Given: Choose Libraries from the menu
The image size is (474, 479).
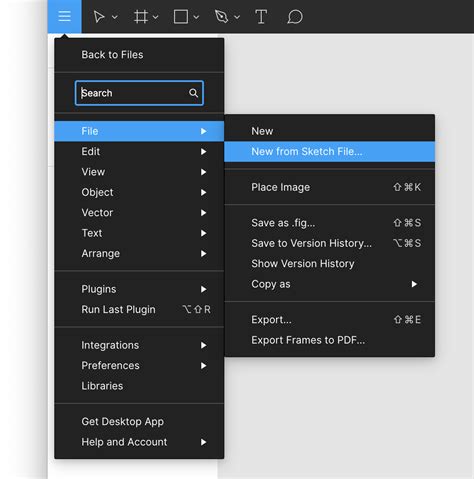Looking at the screenshot, I should point(139,386).
